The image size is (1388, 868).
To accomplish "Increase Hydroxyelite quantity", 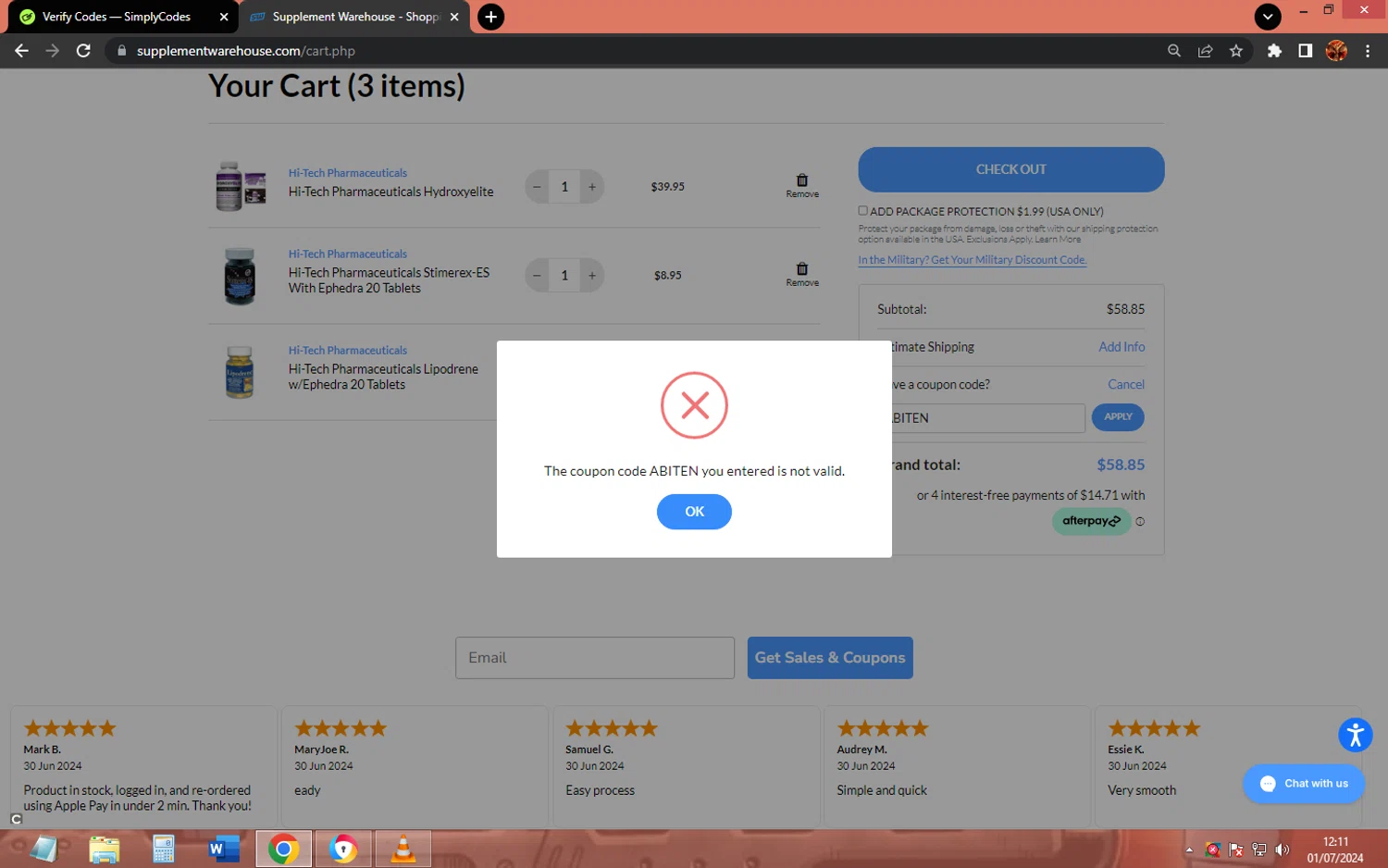I will (592, 187).
